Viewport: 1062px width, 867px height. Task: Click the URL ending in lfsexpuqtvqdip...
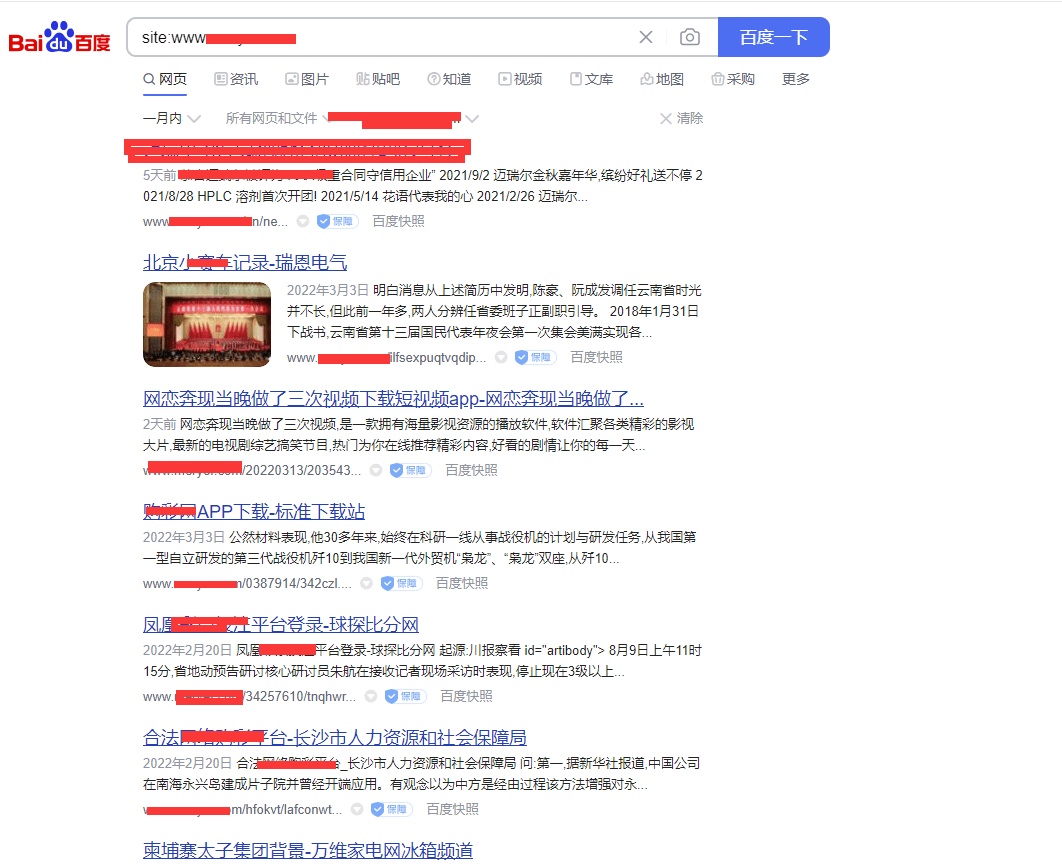tap(386, 357)
